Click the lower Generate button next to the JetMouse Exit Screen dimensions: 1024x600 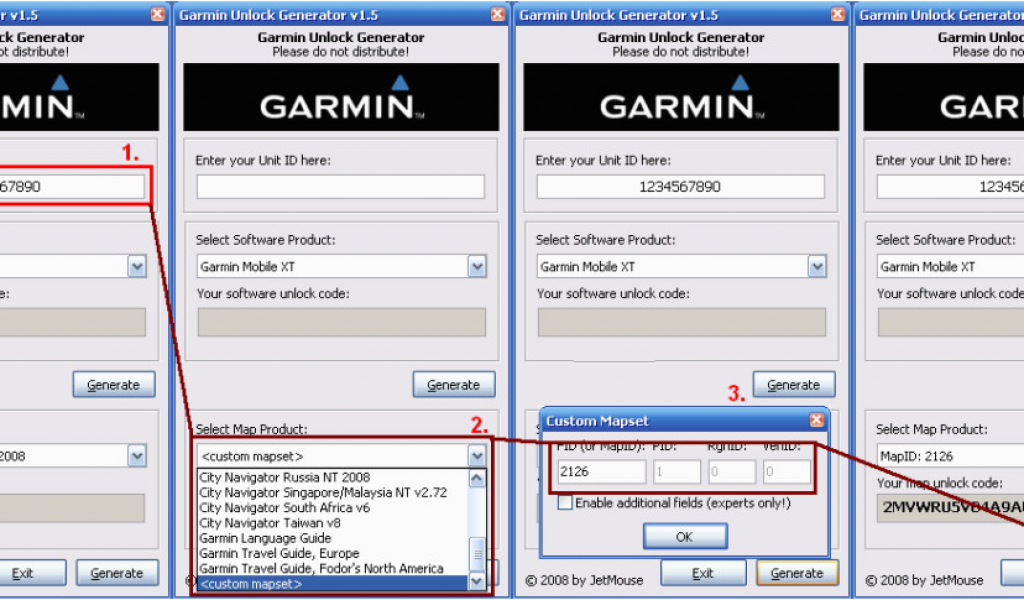tap(797, 573)
